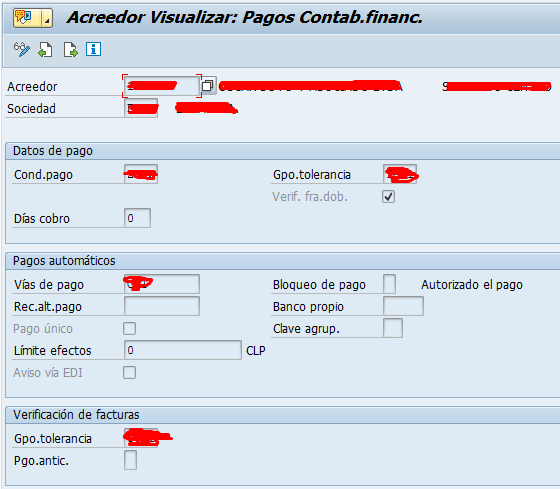Go to previous screen page icon
Viewport: 560px width, 489px height.
click(x=45, y=49)
